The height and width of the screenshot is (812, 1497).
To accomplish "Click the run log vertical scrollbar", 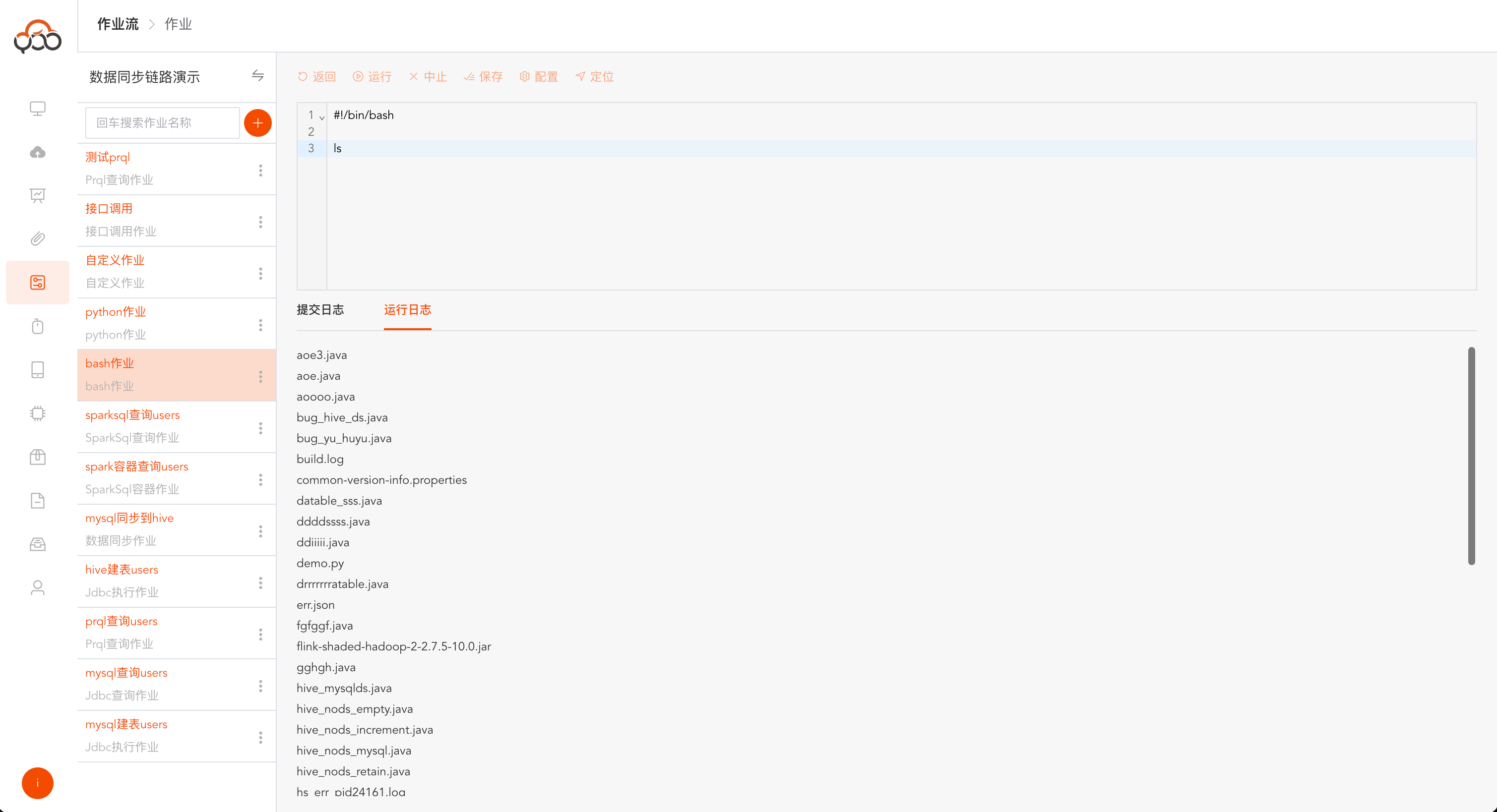I will coord(1471,456).
